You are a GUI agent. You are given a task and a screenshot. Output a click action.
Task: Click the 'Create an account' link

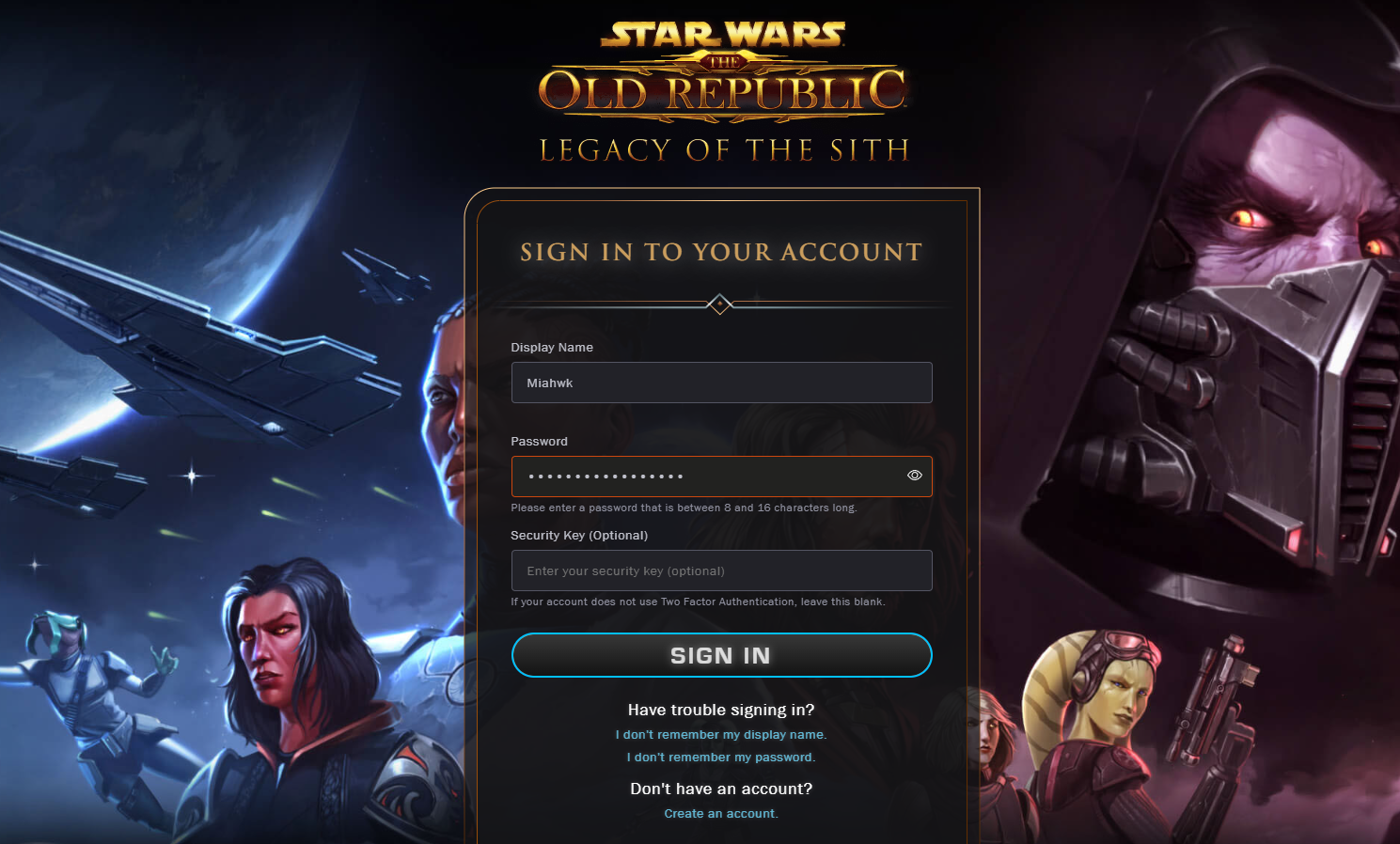[x=721, y=814]
